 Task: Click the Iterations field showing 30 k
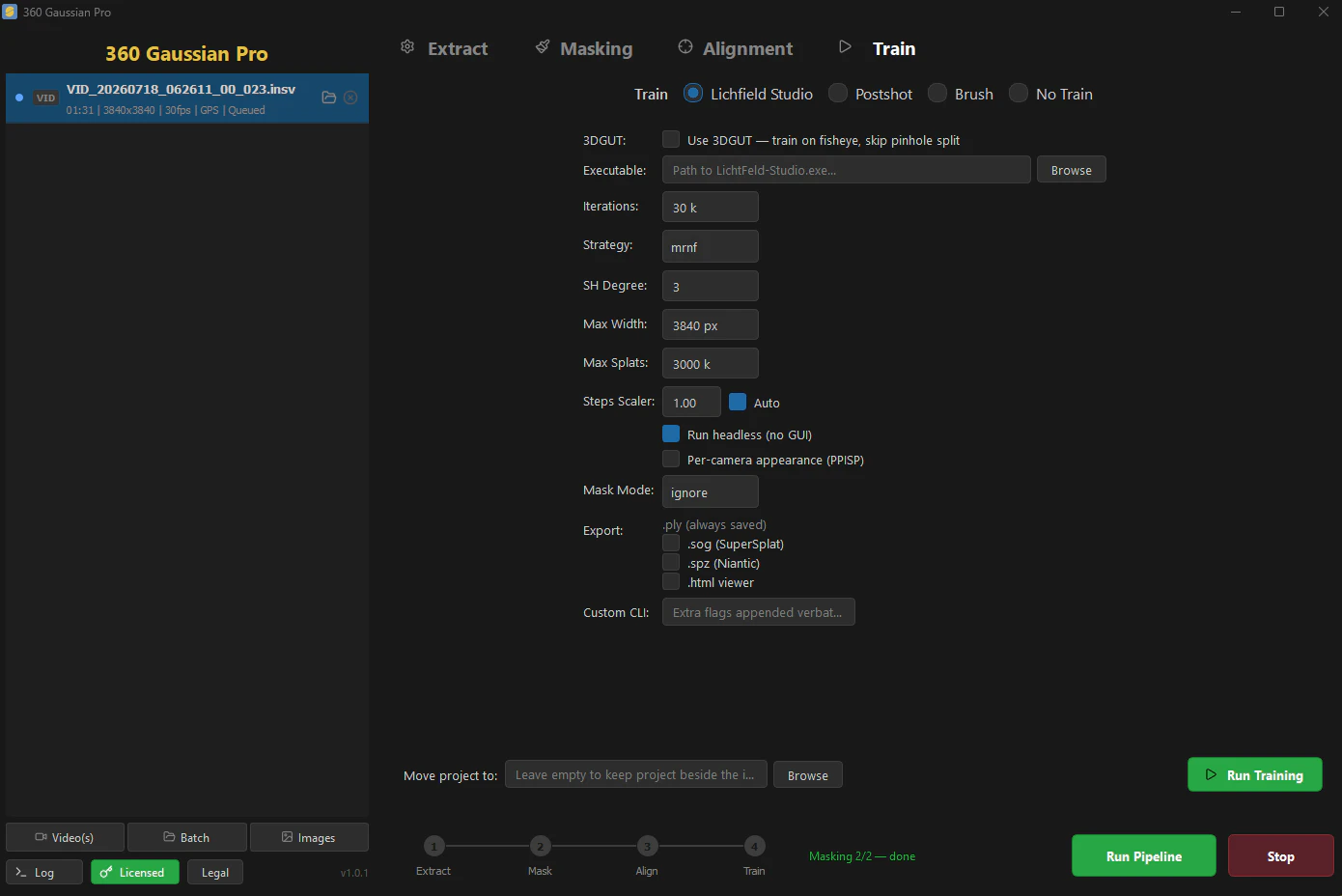711,207
